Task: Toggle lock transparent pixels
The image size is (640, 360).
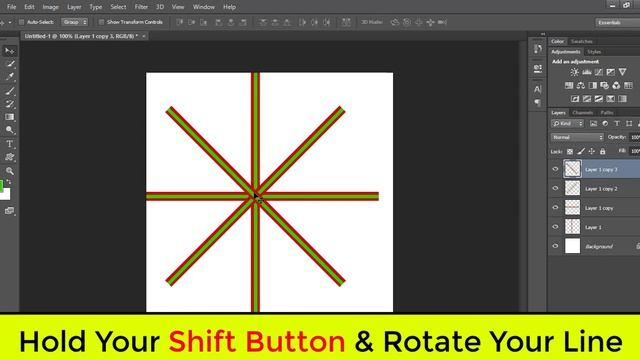Action: [x=570, y=151]
